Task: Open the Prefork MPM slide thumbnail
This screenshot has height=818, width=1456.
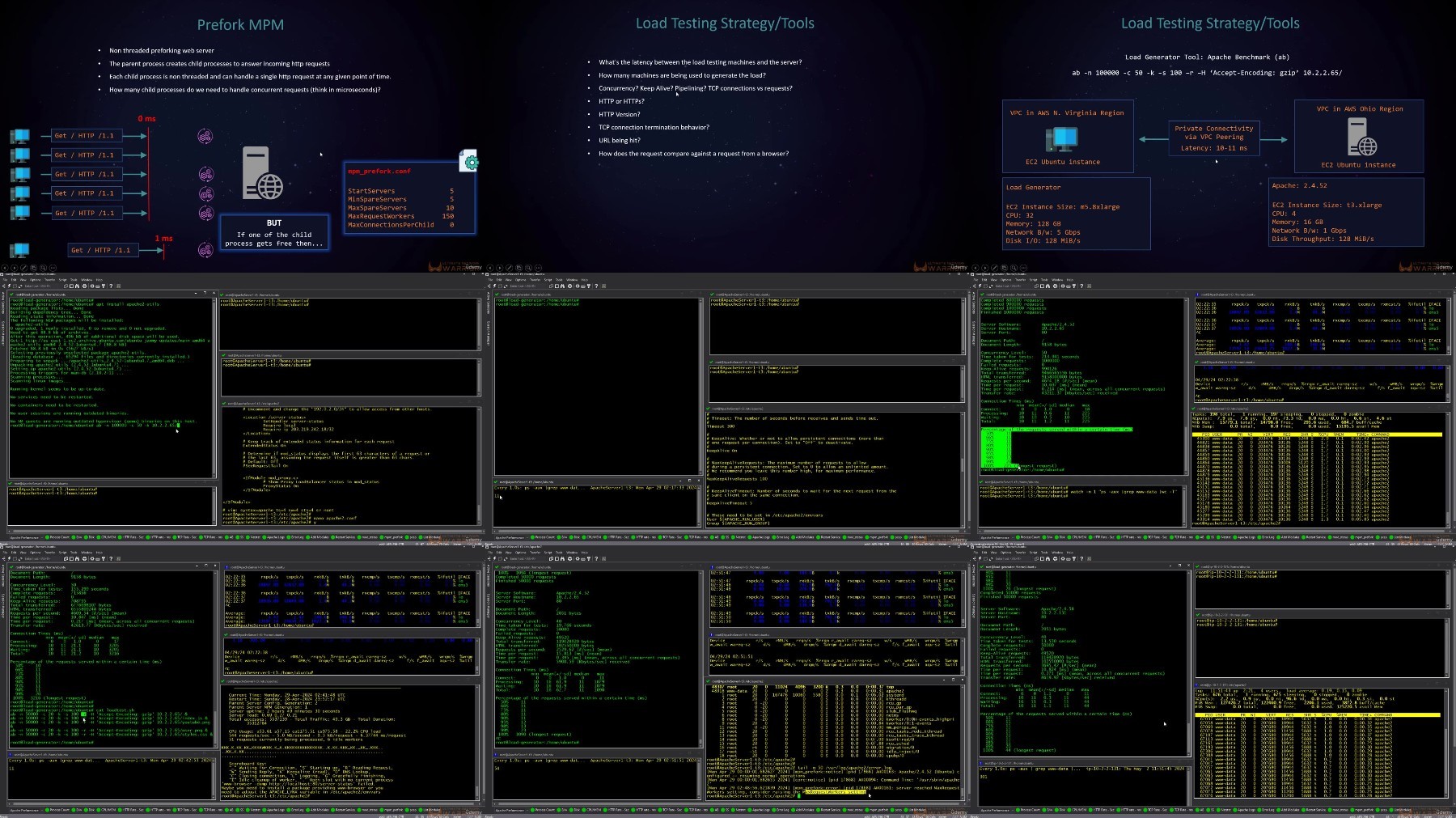Action: click(242, 136)
